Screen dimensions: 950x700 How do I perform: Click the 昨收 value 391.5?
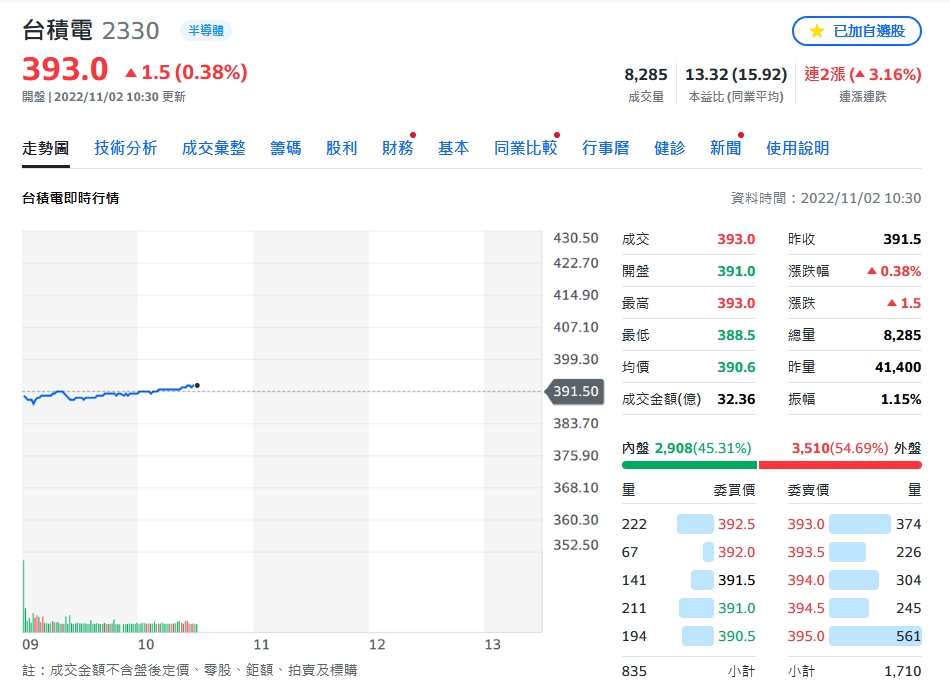tap(902, 239)
